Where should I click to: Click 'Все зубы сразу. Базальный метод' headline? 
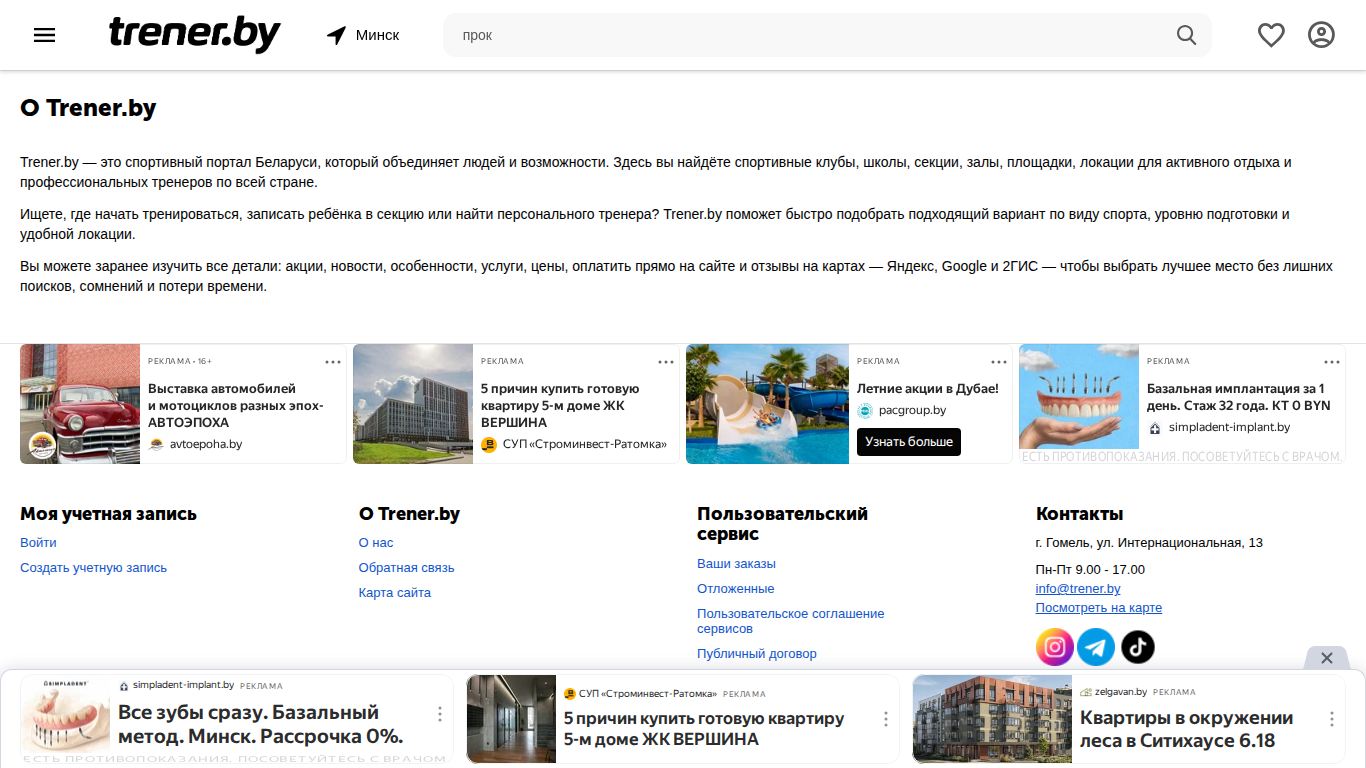[x=261, y=724]
